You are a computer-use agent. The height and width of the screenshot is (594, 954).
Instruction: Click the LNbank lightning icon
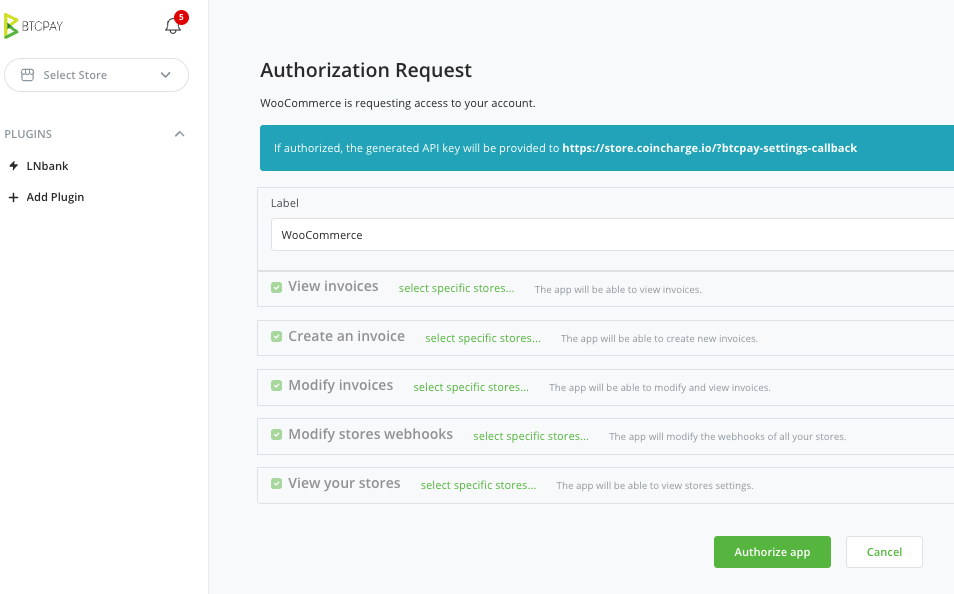pyautogui.click(x=13, y=166)
